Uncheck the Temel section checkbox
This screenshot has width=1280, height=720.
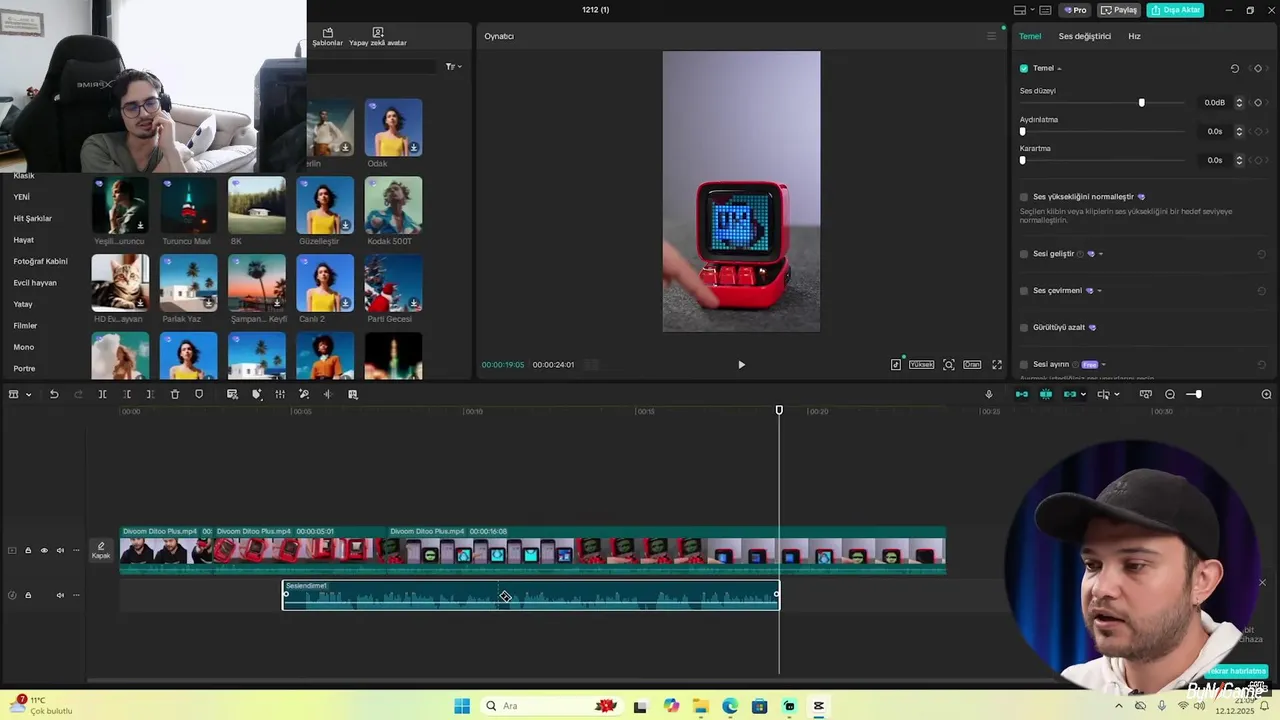[1024, 69]
